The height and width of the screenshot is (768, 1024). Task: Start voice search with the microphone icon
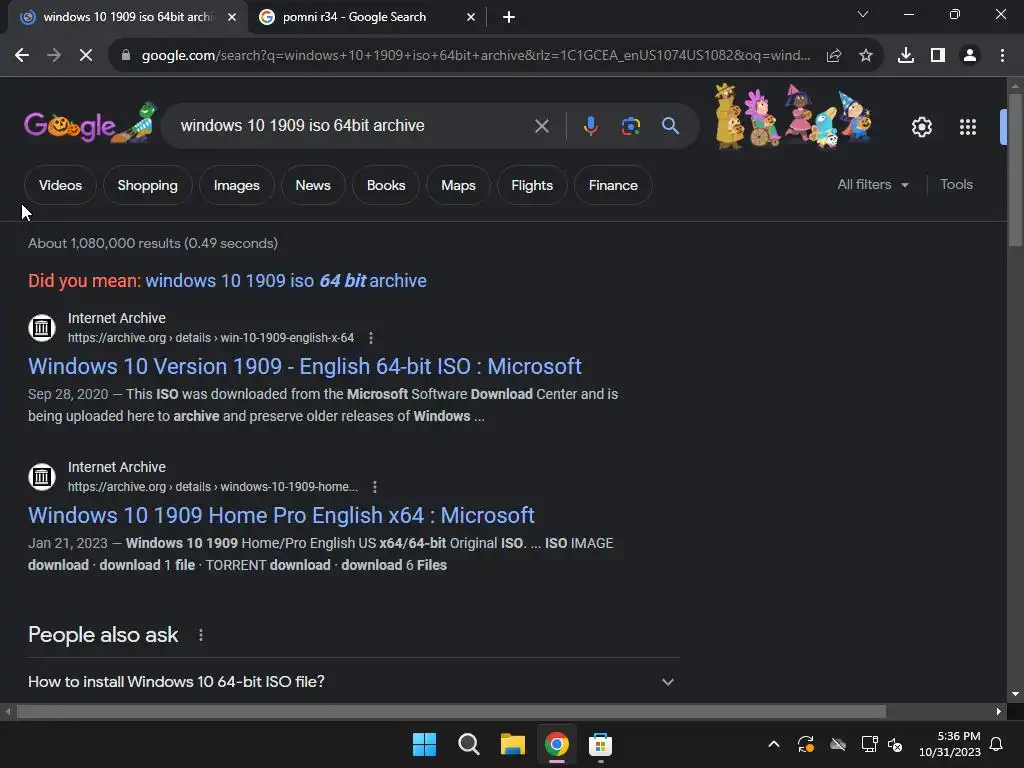[x=590, y=126]
